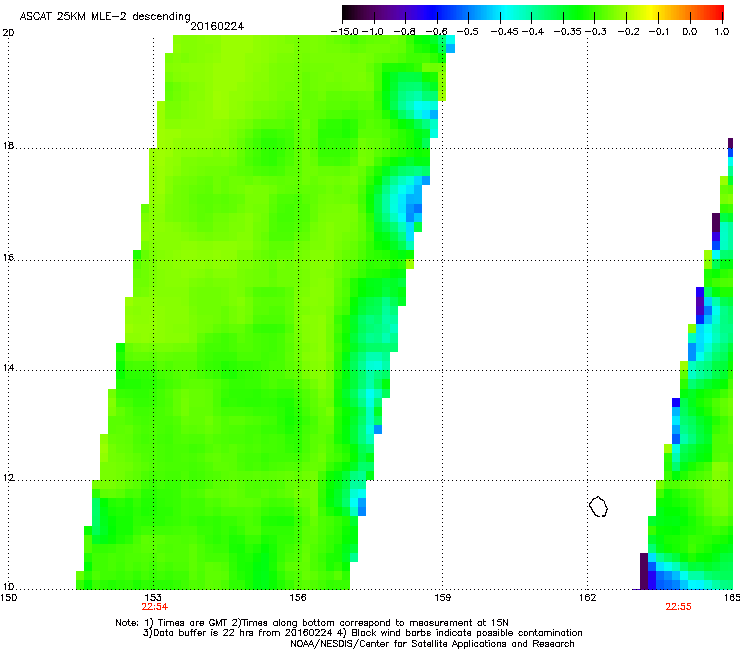This screenshot has width=740, height=650.
Task: Click colorbar label -0.6
Action: coord(437,32)
